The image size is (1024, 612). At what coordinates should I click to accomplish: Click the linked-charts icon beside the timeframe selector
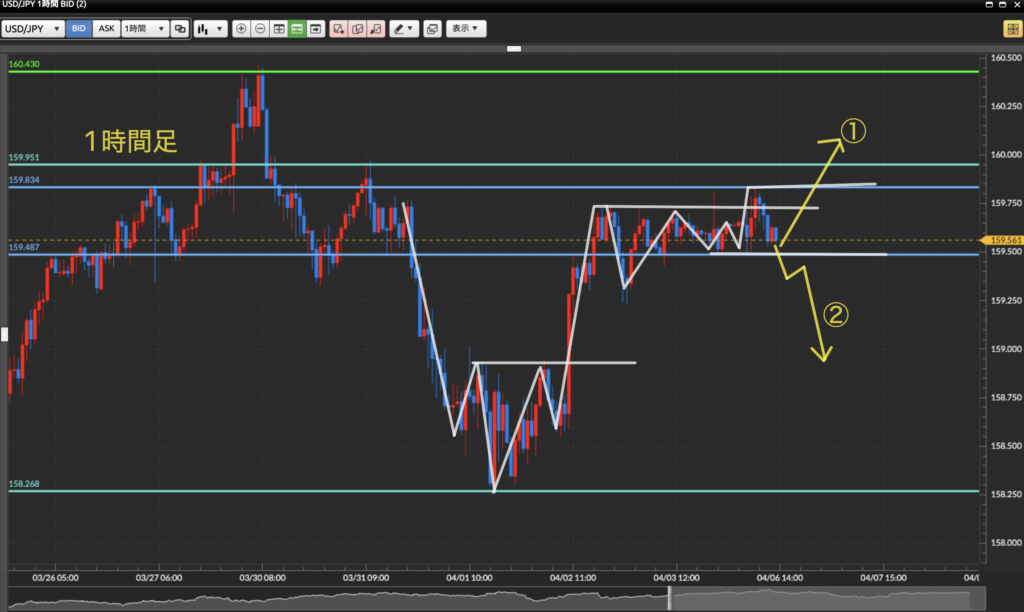(180, 29)
